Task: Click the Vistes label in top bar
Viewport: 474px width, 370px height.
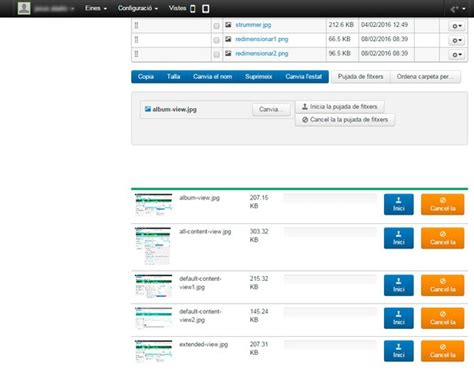Action: pyautogui.click(x=177, y=8)
